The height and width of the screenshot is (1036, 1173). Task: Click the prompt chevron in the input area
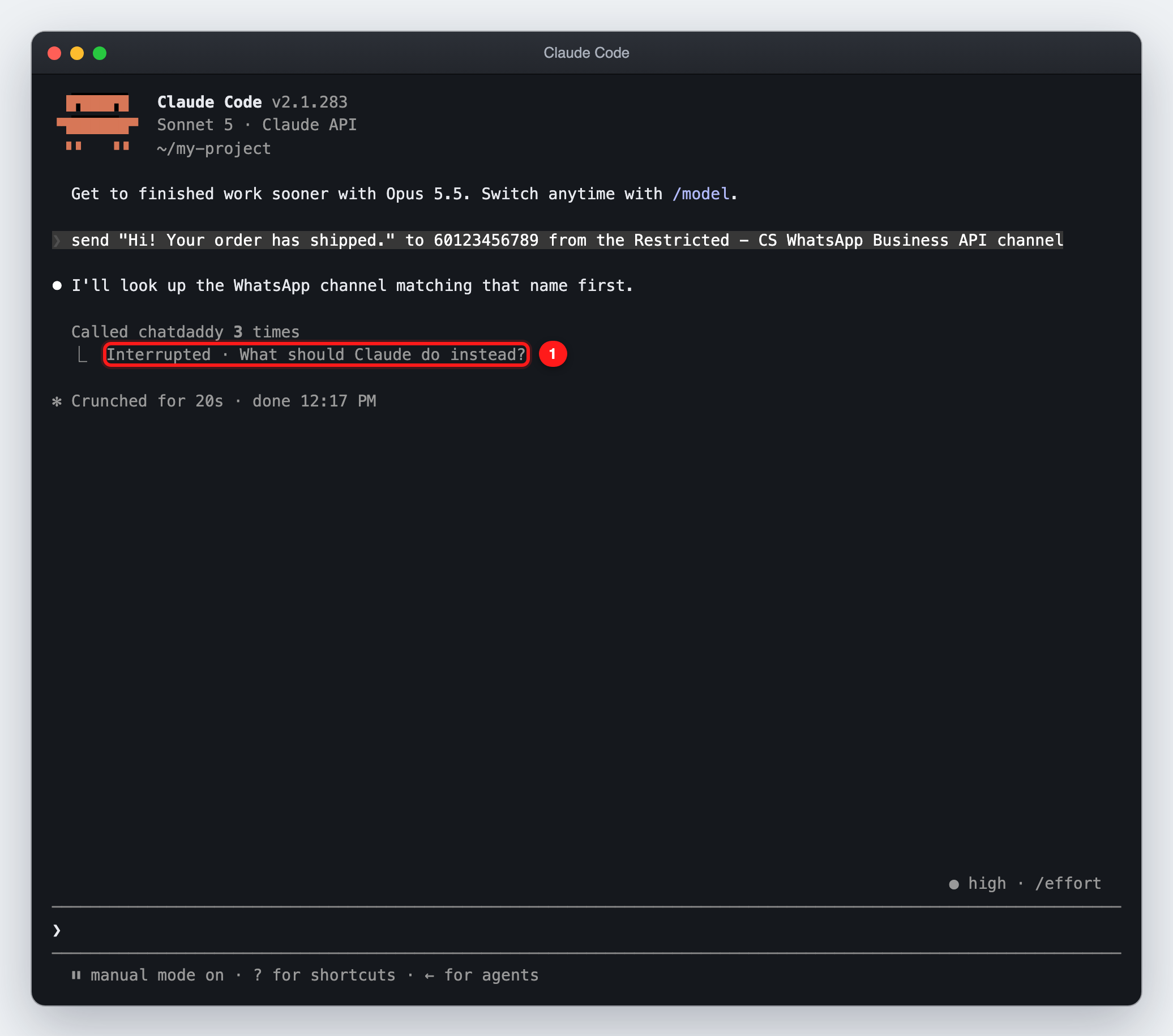[x=57, y=930]
